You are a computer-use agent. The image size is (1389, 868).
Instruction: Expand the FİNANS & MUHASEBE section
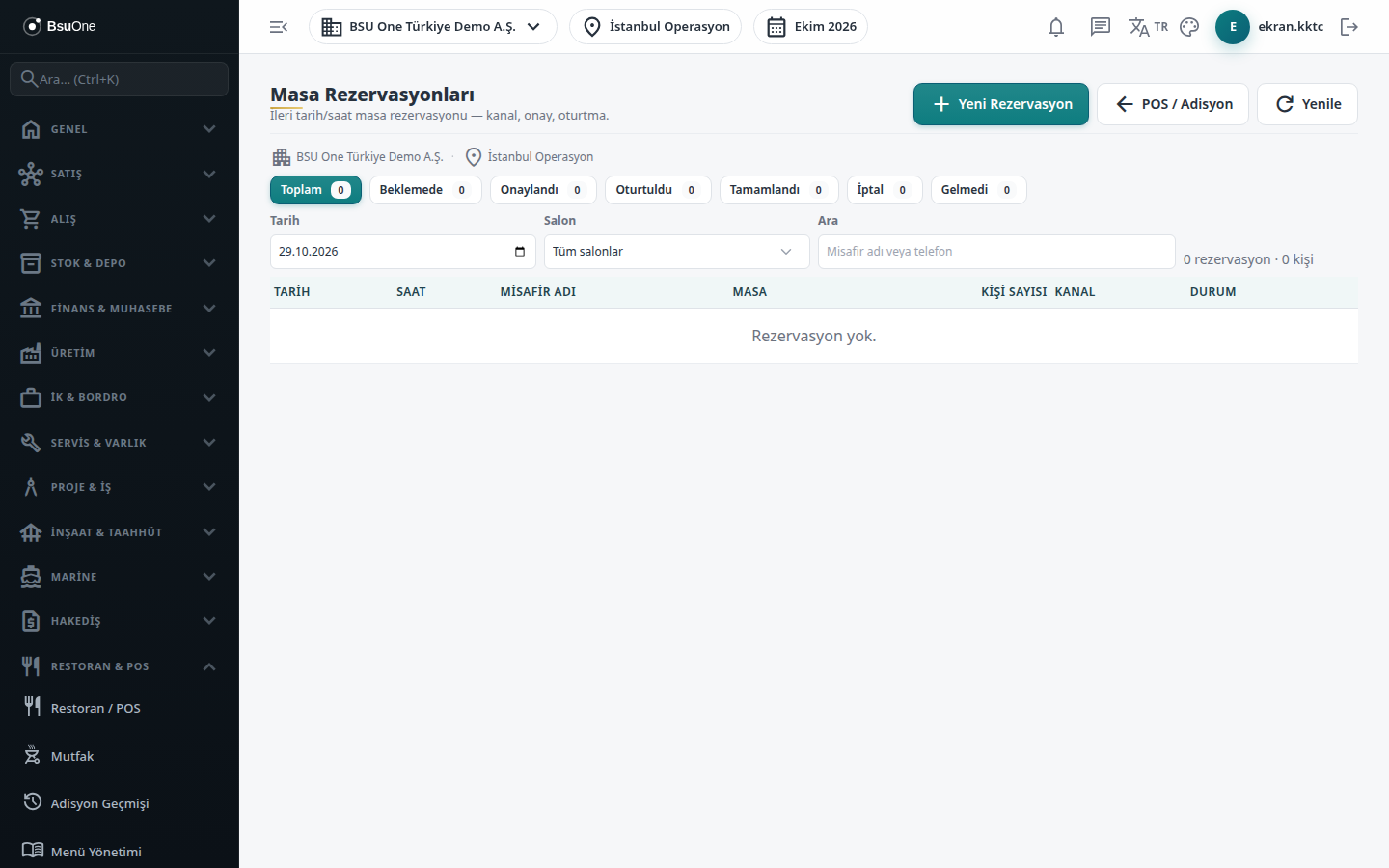pyautogui.click(x=120, y=309)
